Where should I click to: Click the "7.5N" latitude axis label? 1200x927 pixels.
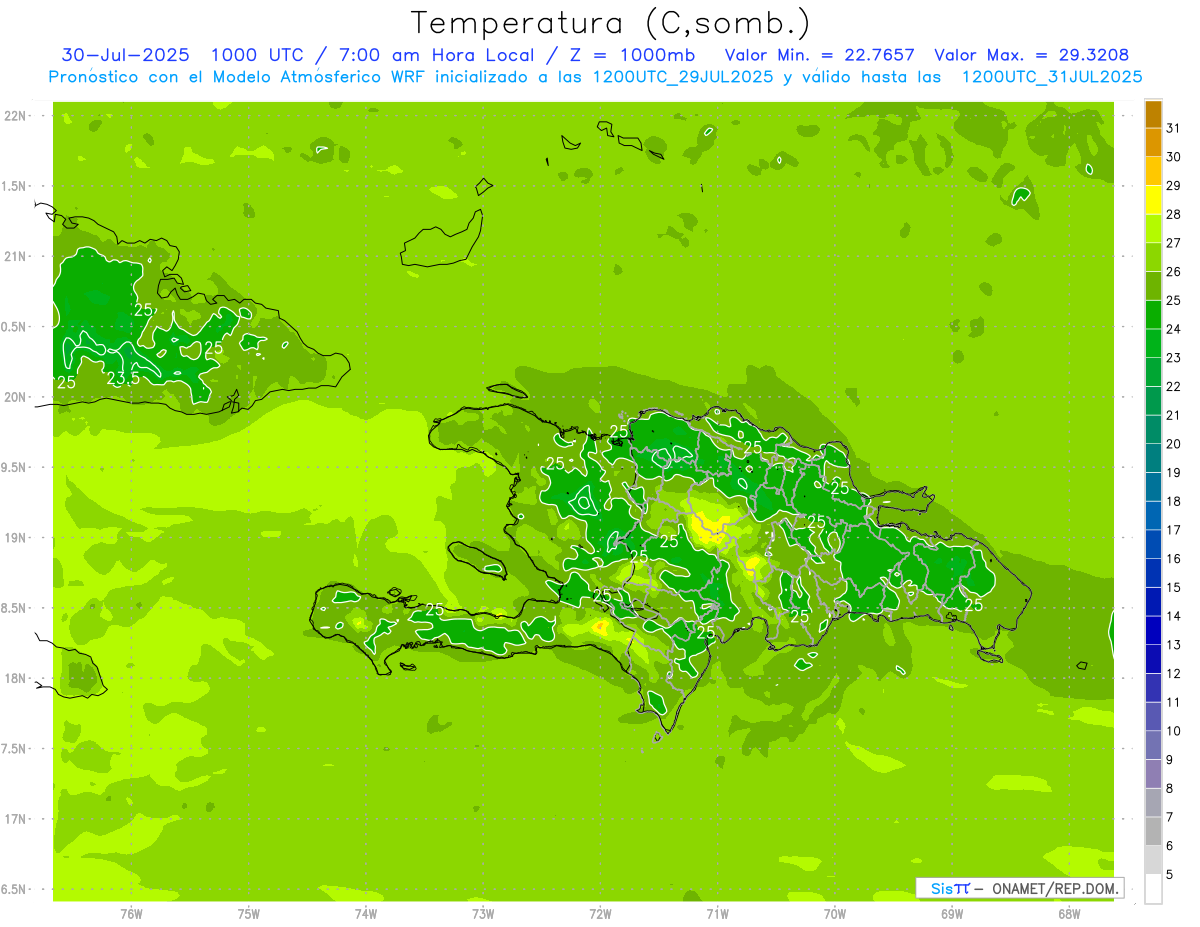15,749
